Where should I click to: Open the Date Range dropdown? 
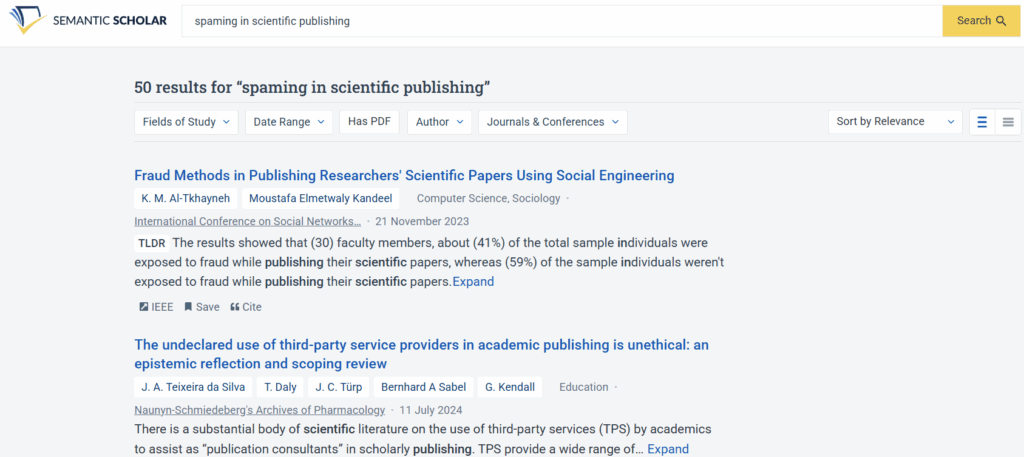[289, 122]
